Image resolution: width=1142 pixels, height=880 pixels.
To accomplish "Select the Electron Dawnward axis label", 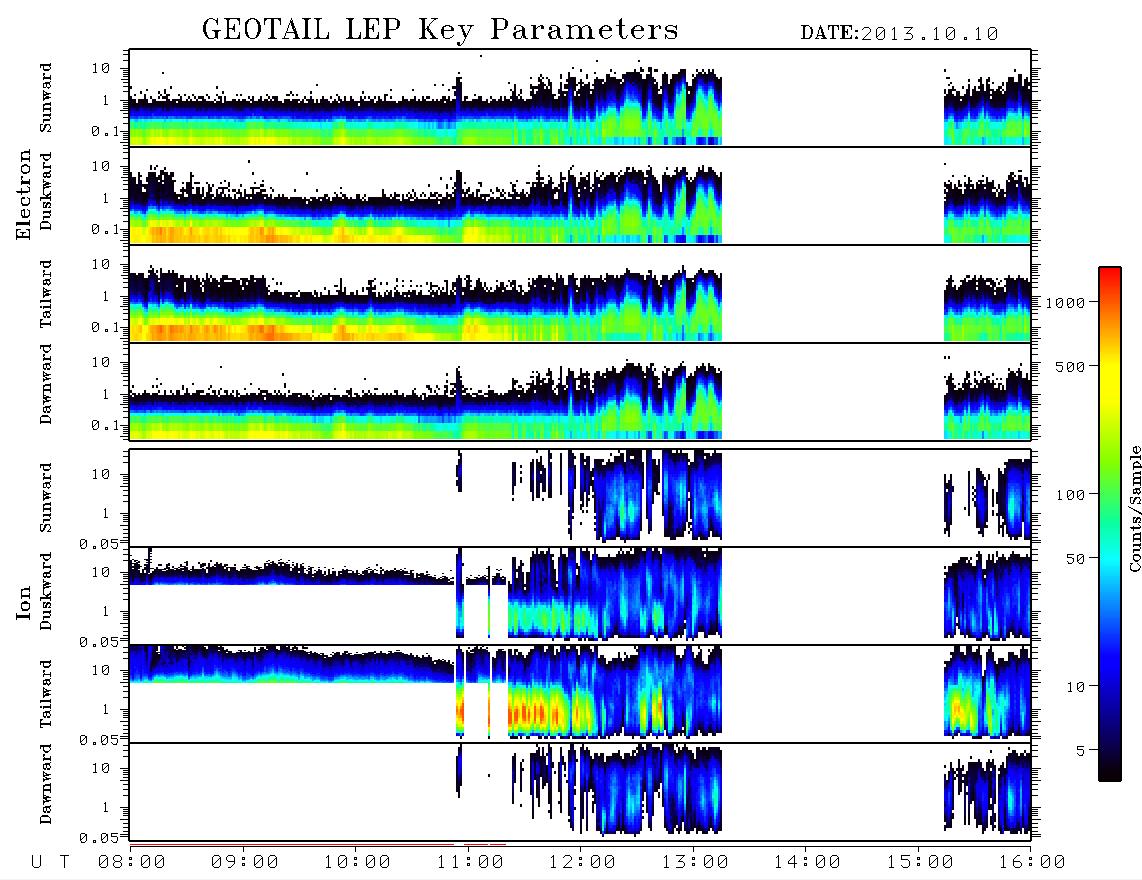I will pyautogui.click(x=46, y=384).
